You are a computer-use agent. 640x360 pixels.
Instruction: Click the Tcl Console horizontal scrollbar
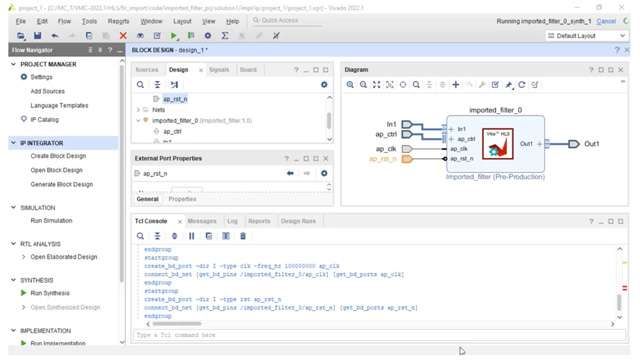coord(177,324)
